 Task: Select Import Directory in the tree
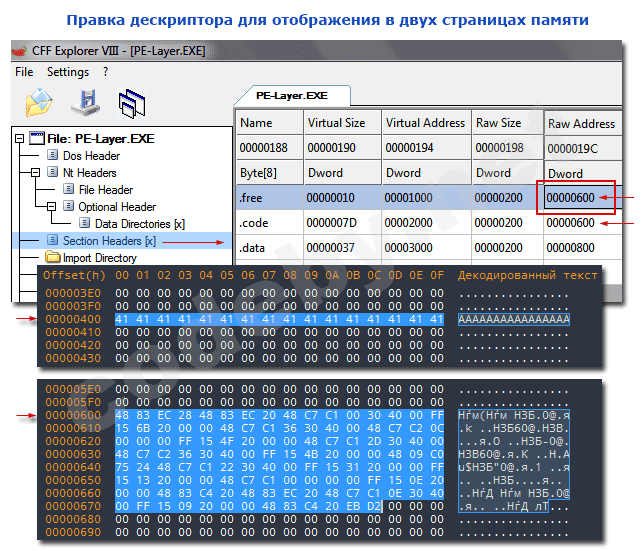pyautogui.click(x=100, y=258)
